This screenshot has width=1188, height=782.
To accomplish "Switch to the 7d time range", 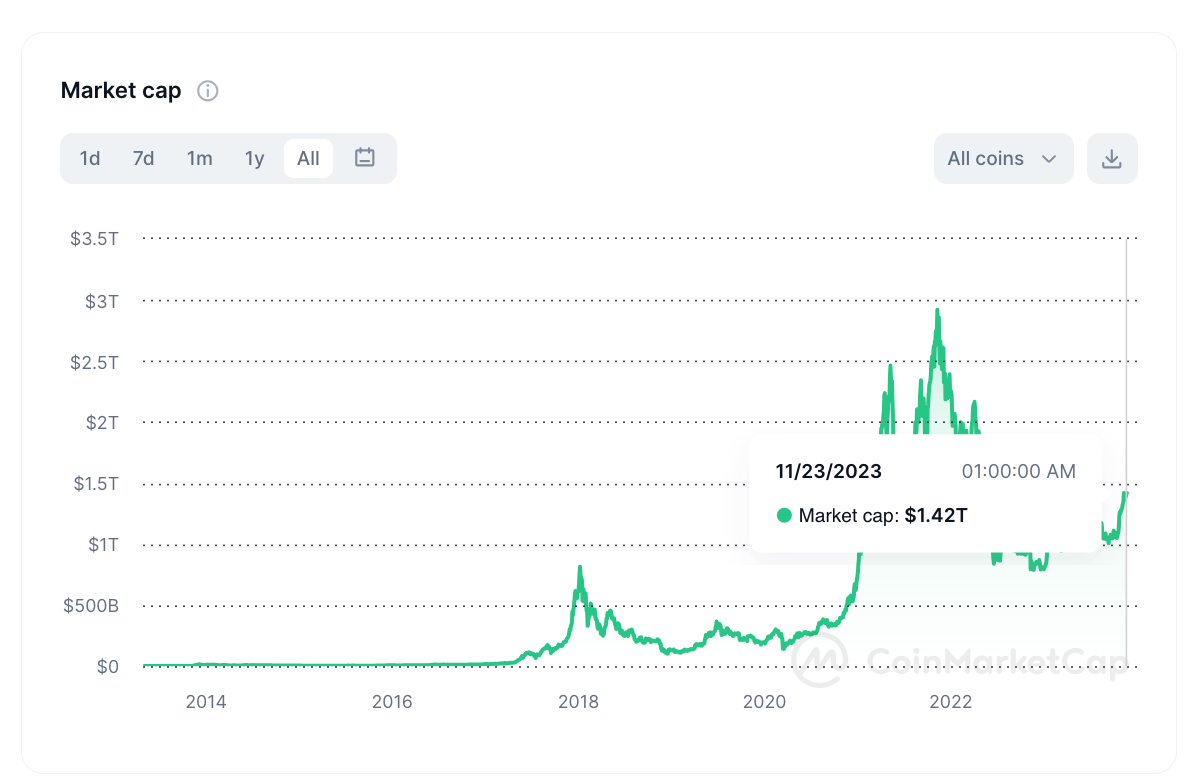I will coord(144,159).
